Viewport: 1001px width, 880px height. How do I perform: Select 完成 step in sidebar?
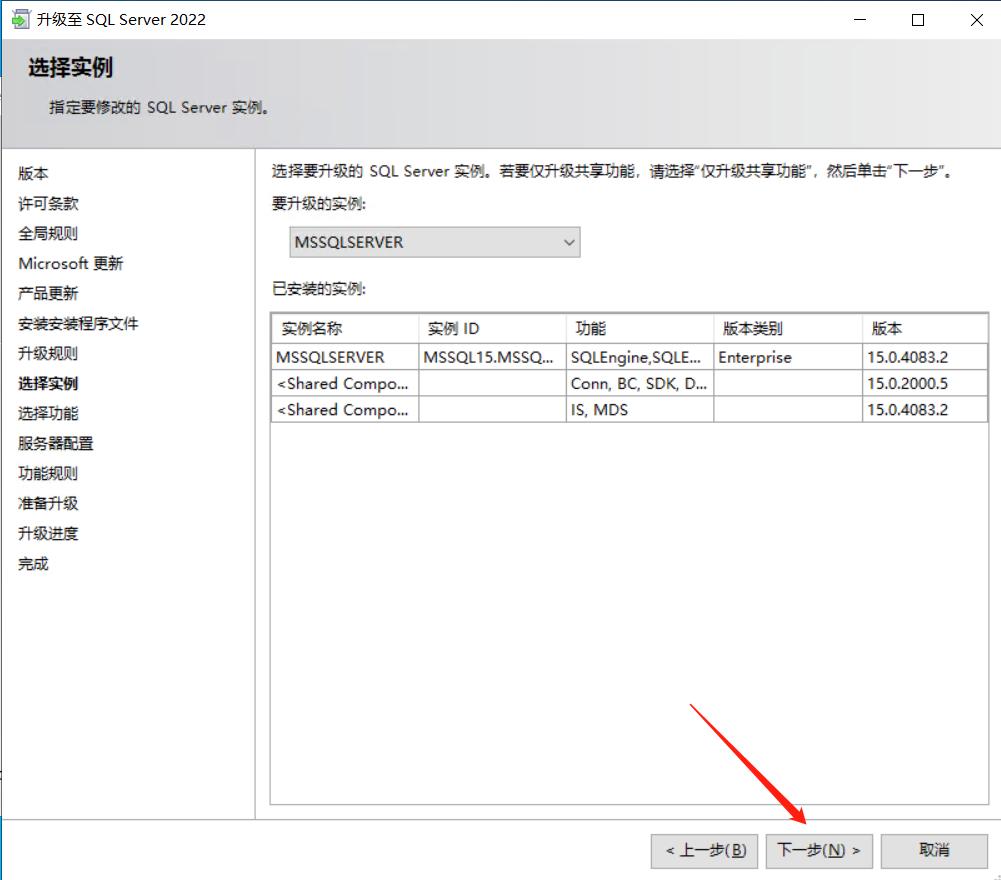coord(33,564)
